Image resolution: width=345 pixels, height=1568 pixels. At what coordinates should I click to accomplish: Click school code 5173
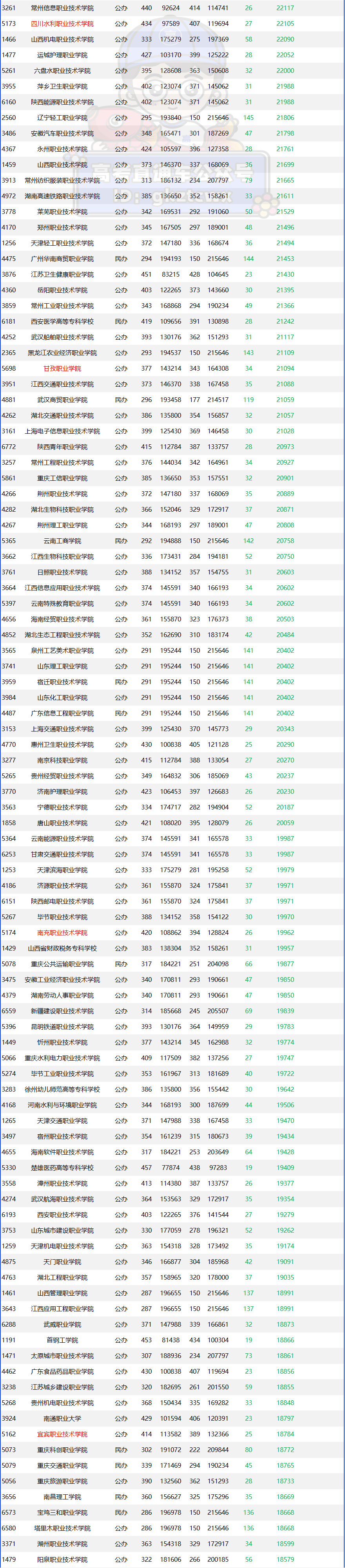tap(9, 24)
